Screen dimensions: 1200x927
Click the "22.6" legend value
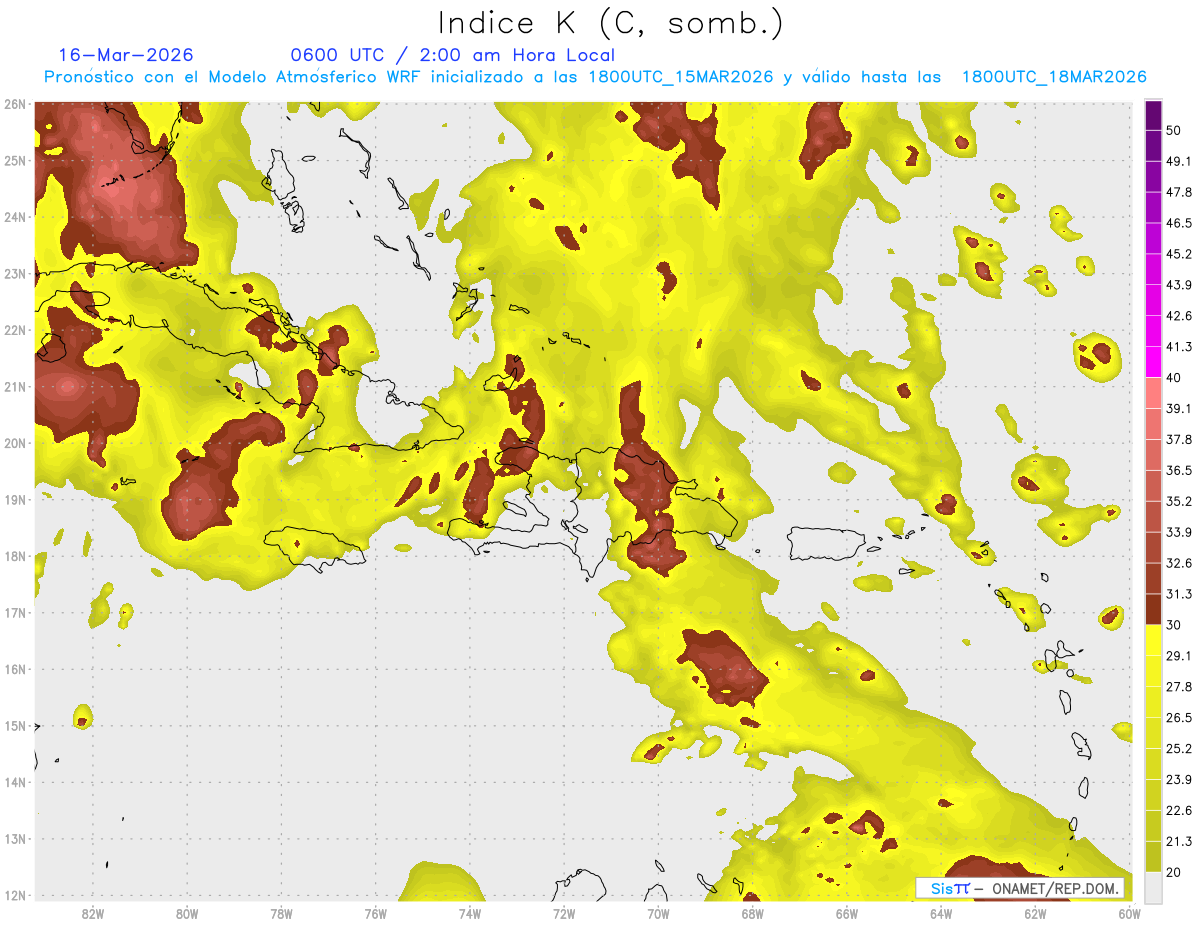click(x=1179, y=810)
